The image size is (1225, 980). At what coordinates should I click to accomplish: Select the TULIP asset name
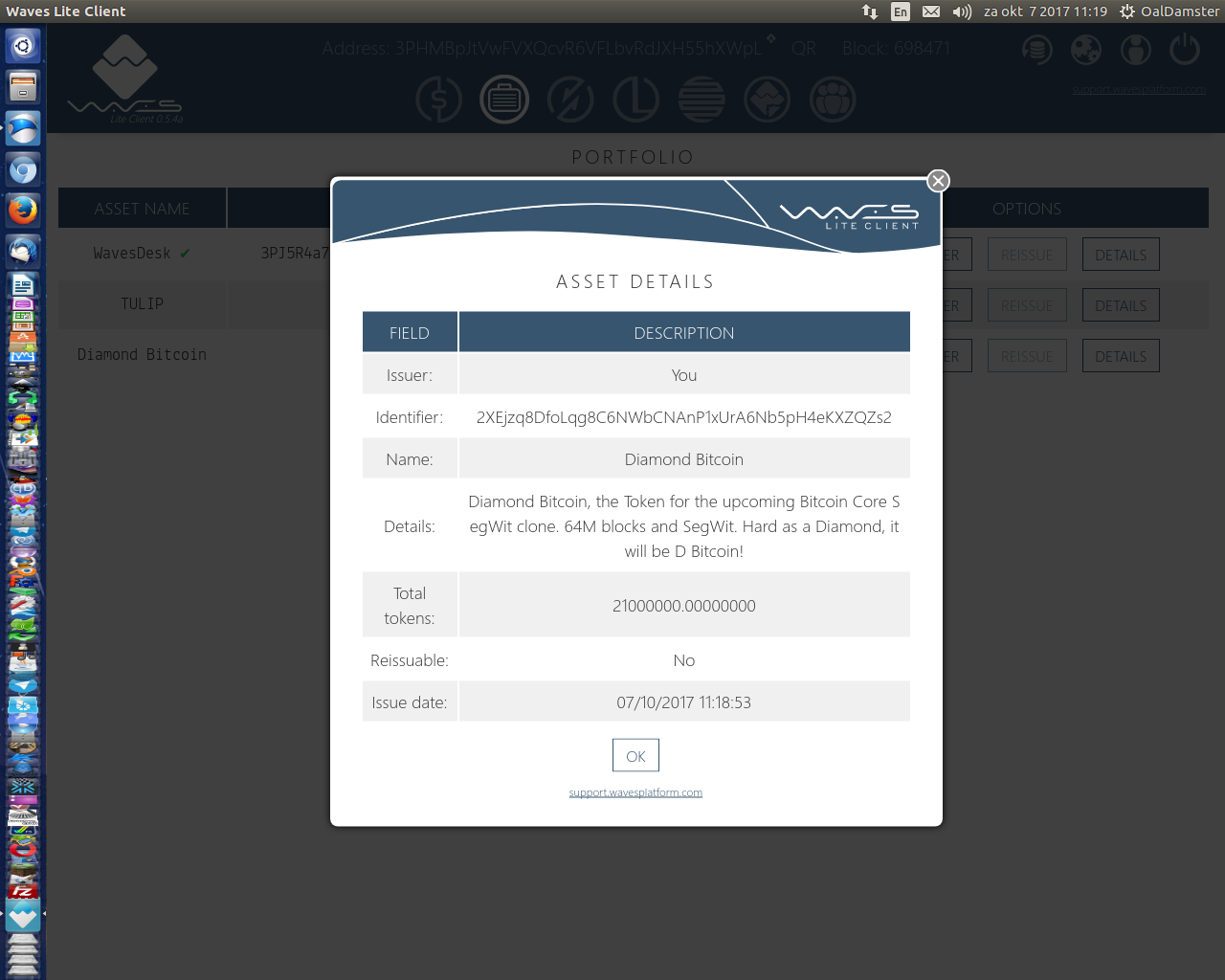pos(142,303)
